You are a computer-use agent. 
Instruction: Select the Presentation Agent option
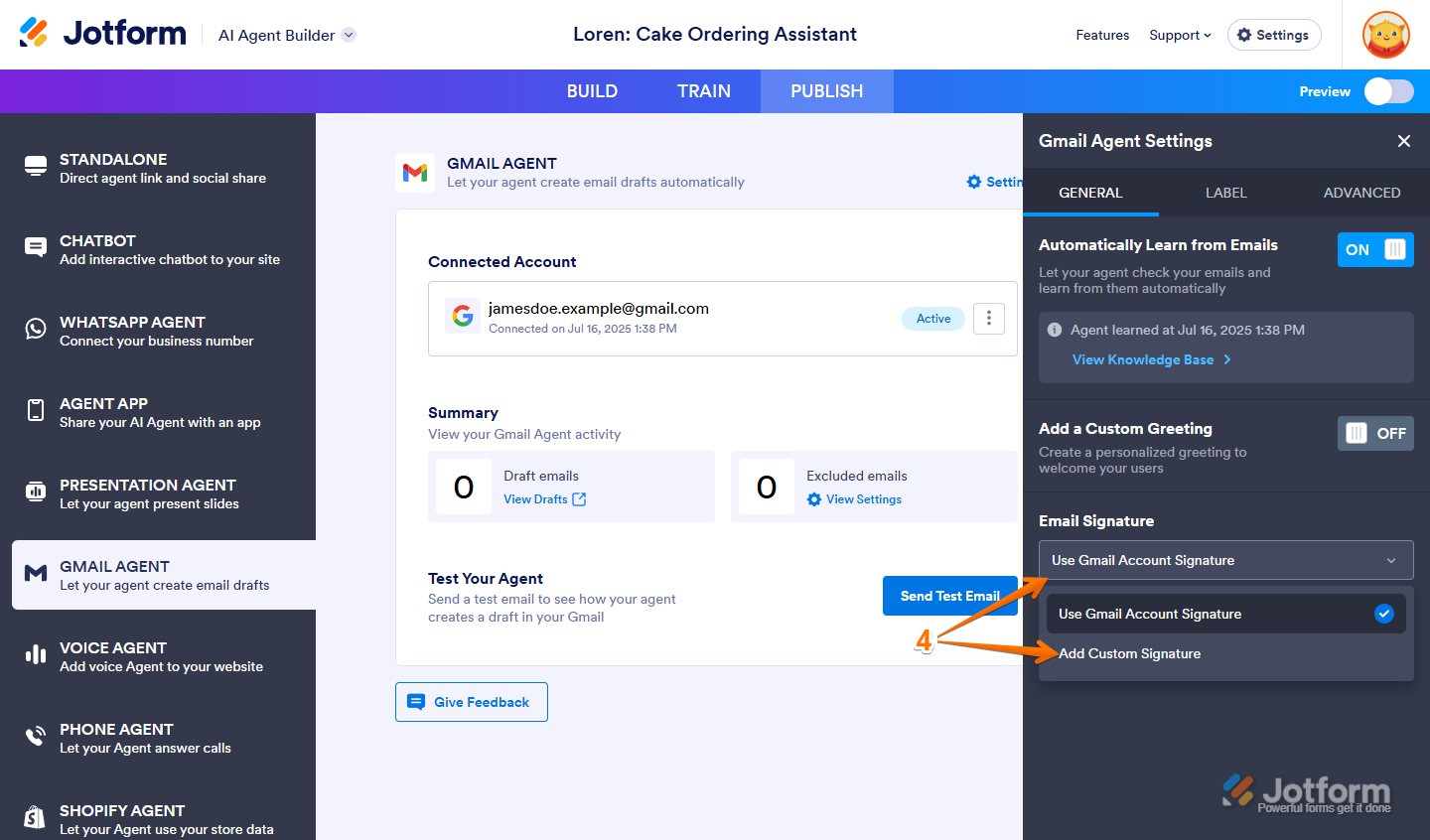(158, 493)
